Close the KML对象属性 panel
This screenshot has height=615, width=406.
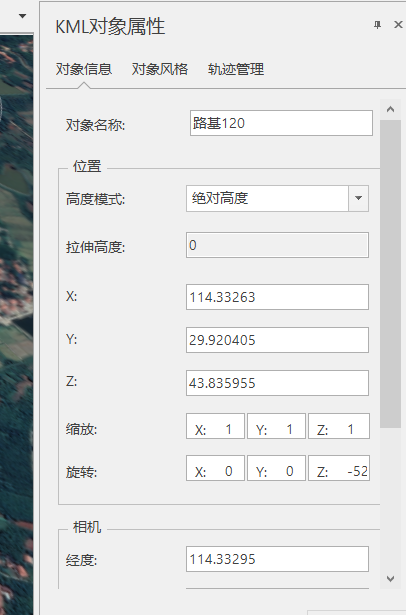398,25
